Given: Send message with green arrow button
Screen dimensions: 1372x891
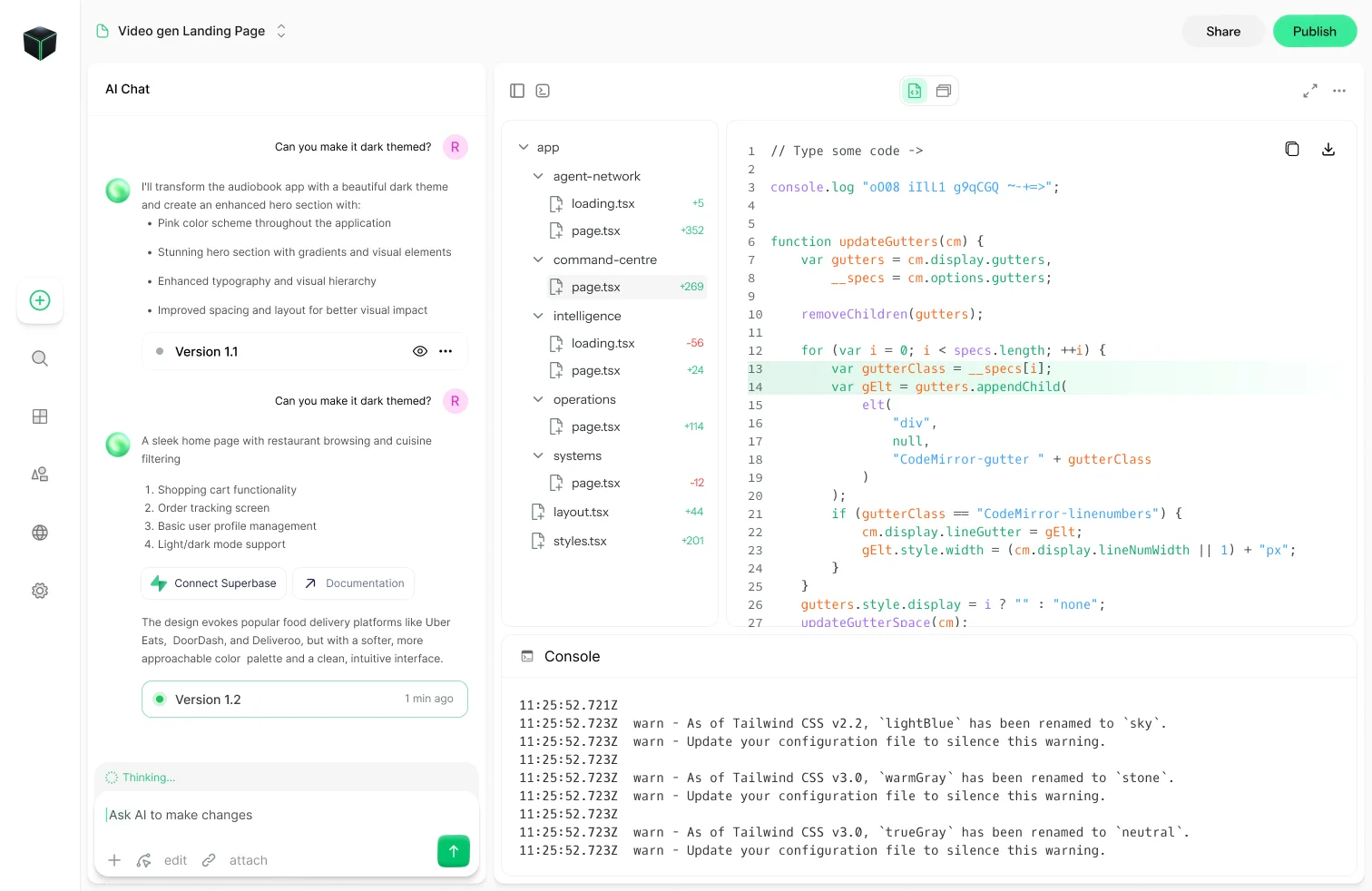Looking at the screenshot, I should tap(454, 851).
